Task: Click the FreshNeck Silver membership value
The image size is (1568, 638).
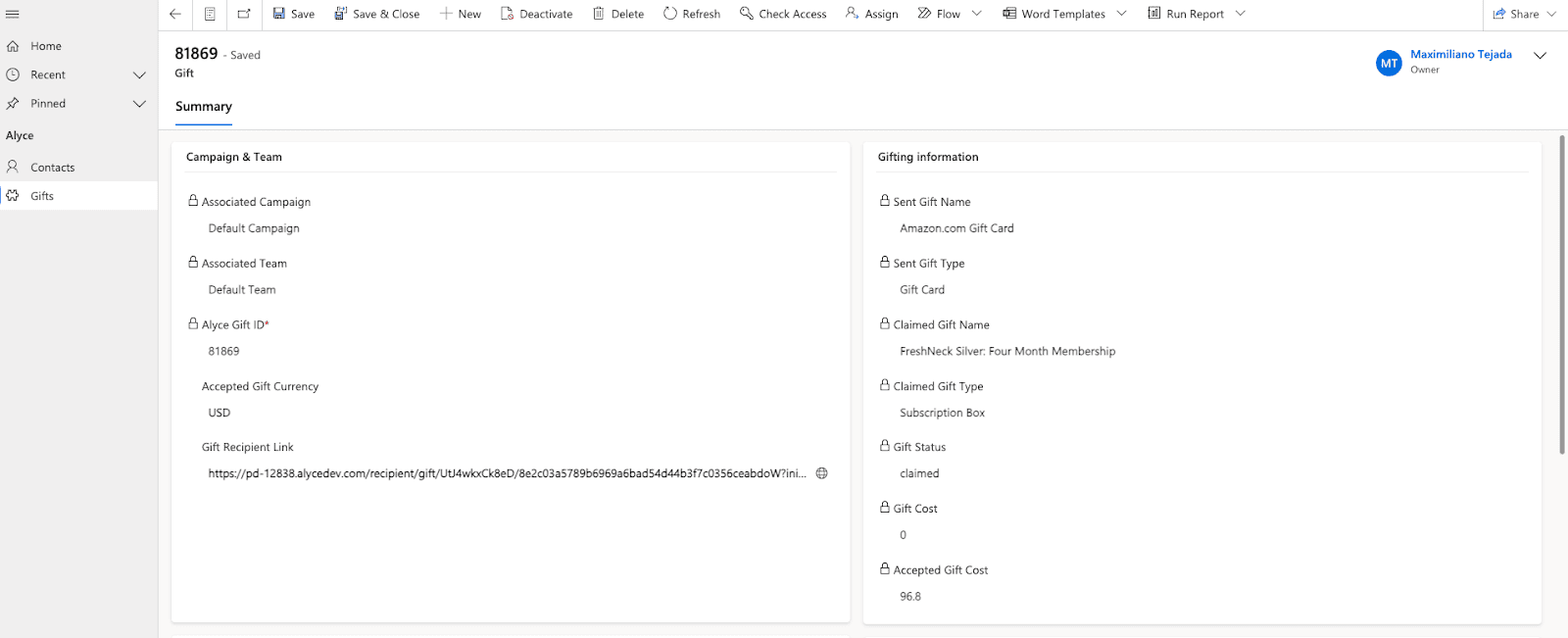Action: tap(1007, 351)
